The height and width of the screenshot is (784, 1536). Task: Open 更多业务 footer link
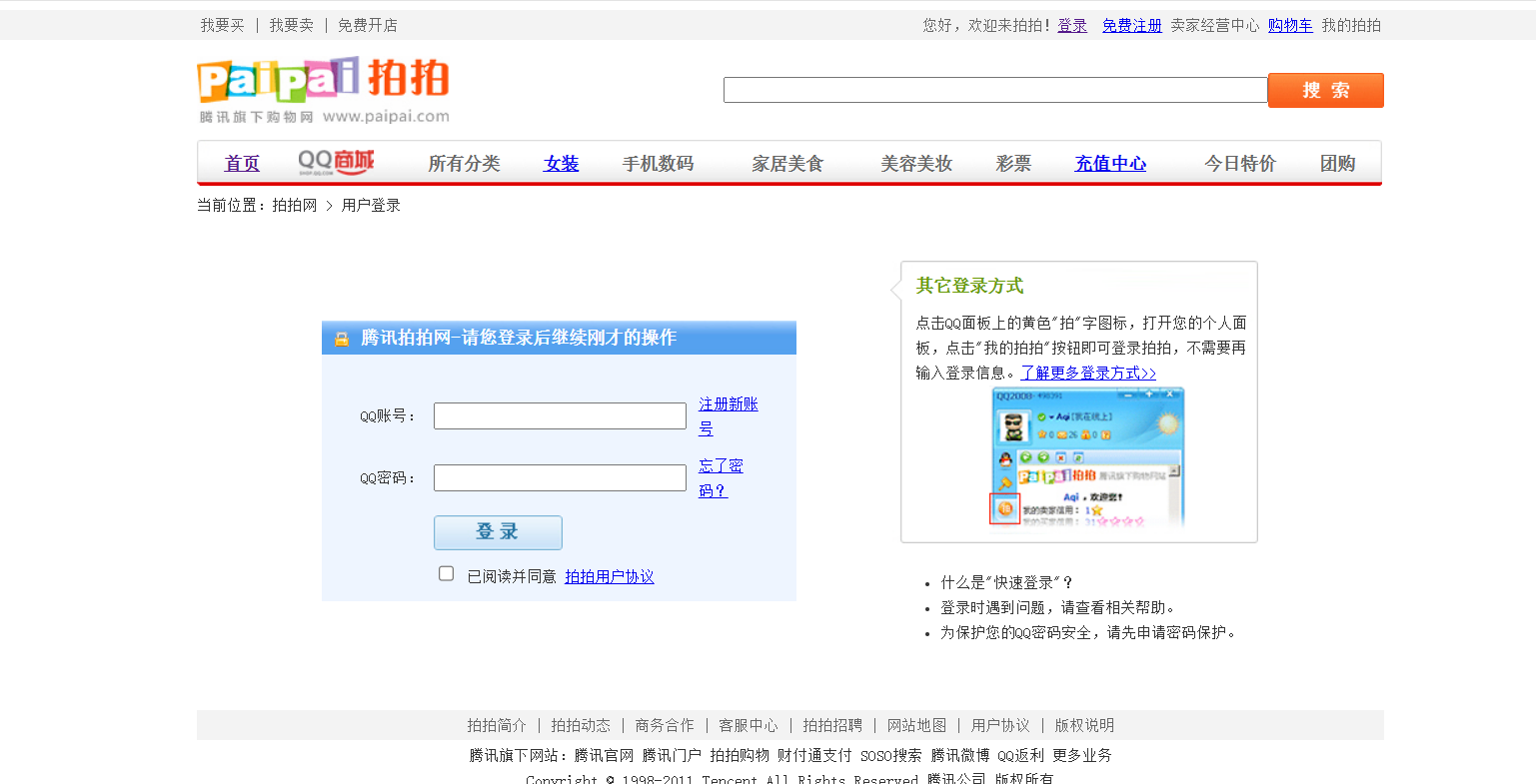1082,755
